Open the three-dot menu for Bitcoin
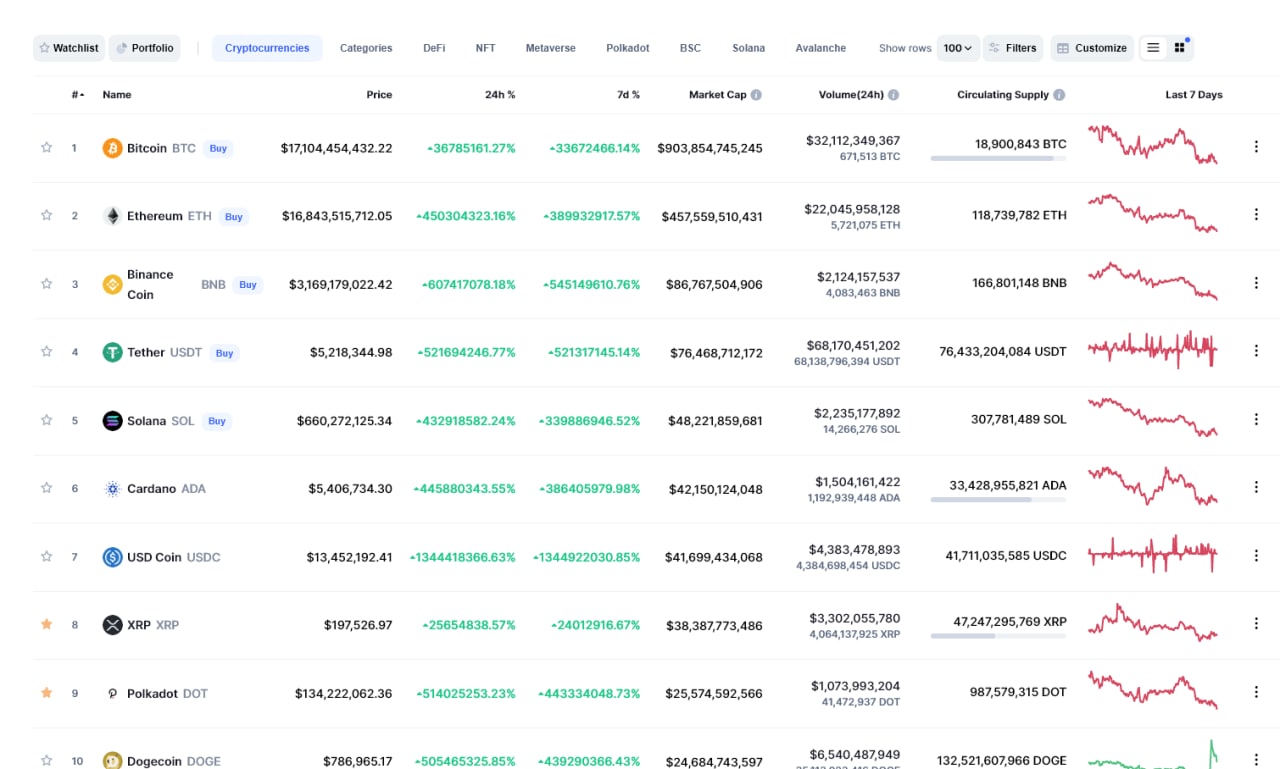The height and width of the screenshot is (769, 1280). [x=1256, y=147]
